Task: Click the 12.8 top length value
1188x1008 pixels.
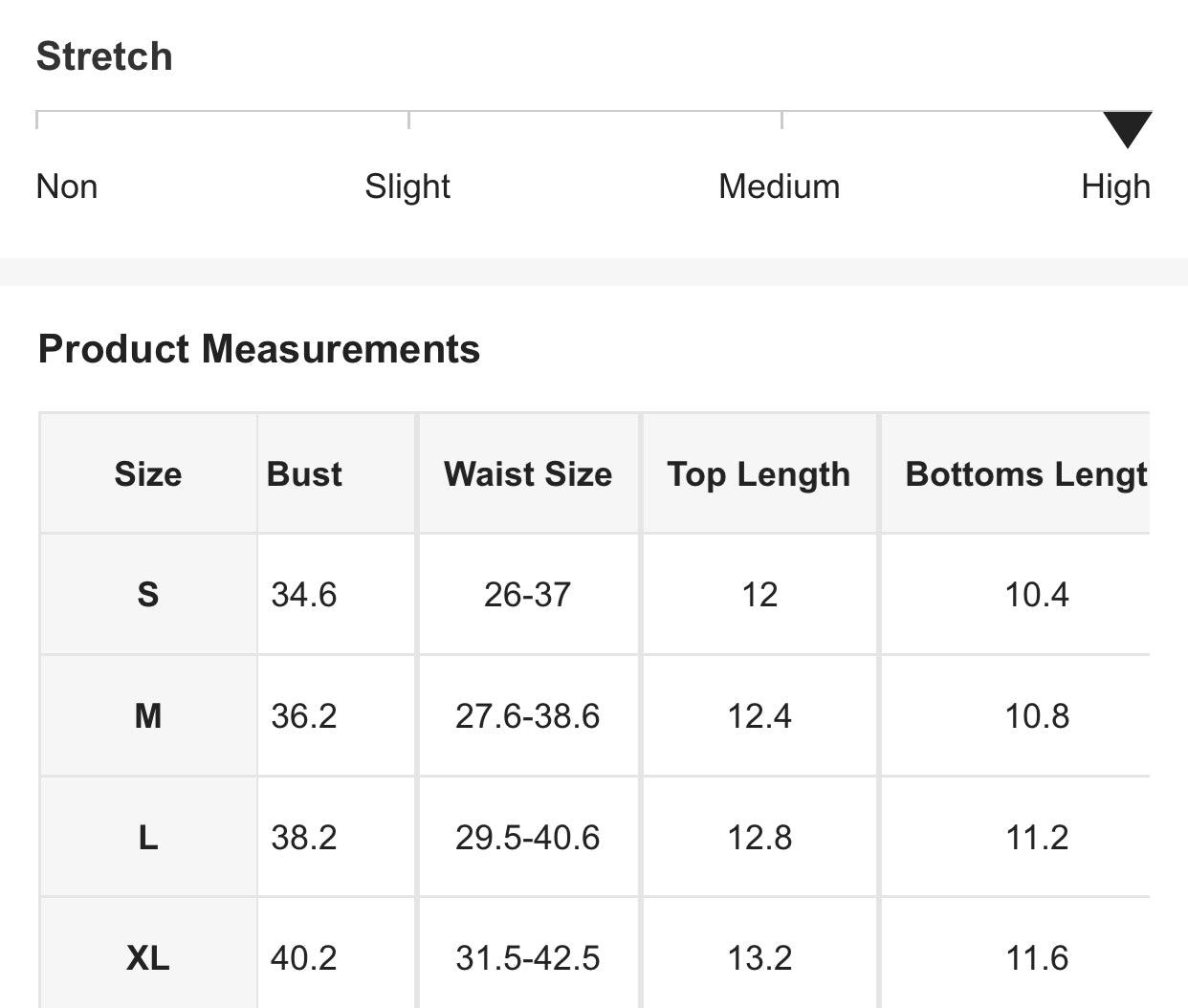Action: [x=759, y=838]
